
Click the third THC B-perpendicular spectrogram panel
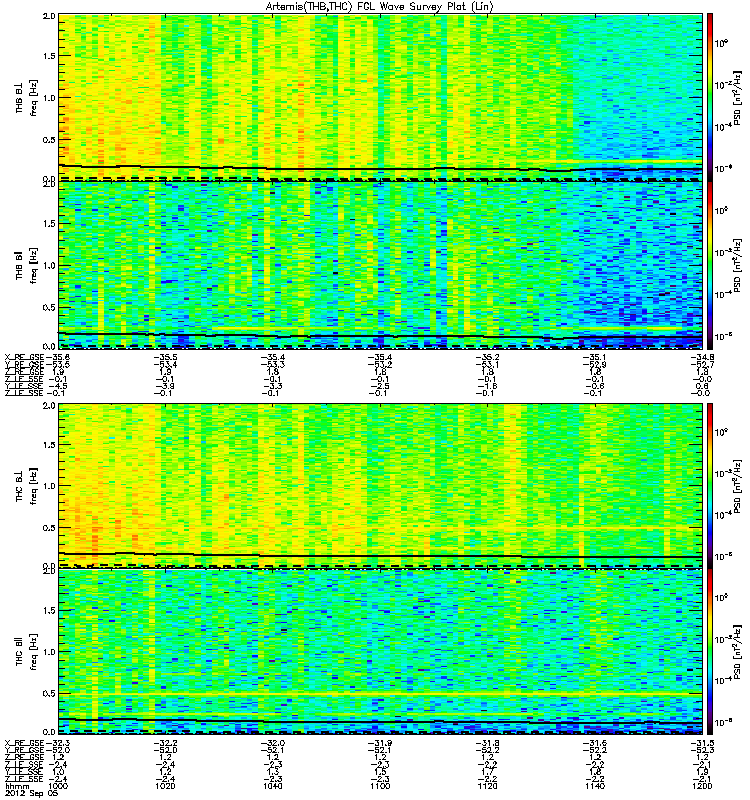pos(380,485)
